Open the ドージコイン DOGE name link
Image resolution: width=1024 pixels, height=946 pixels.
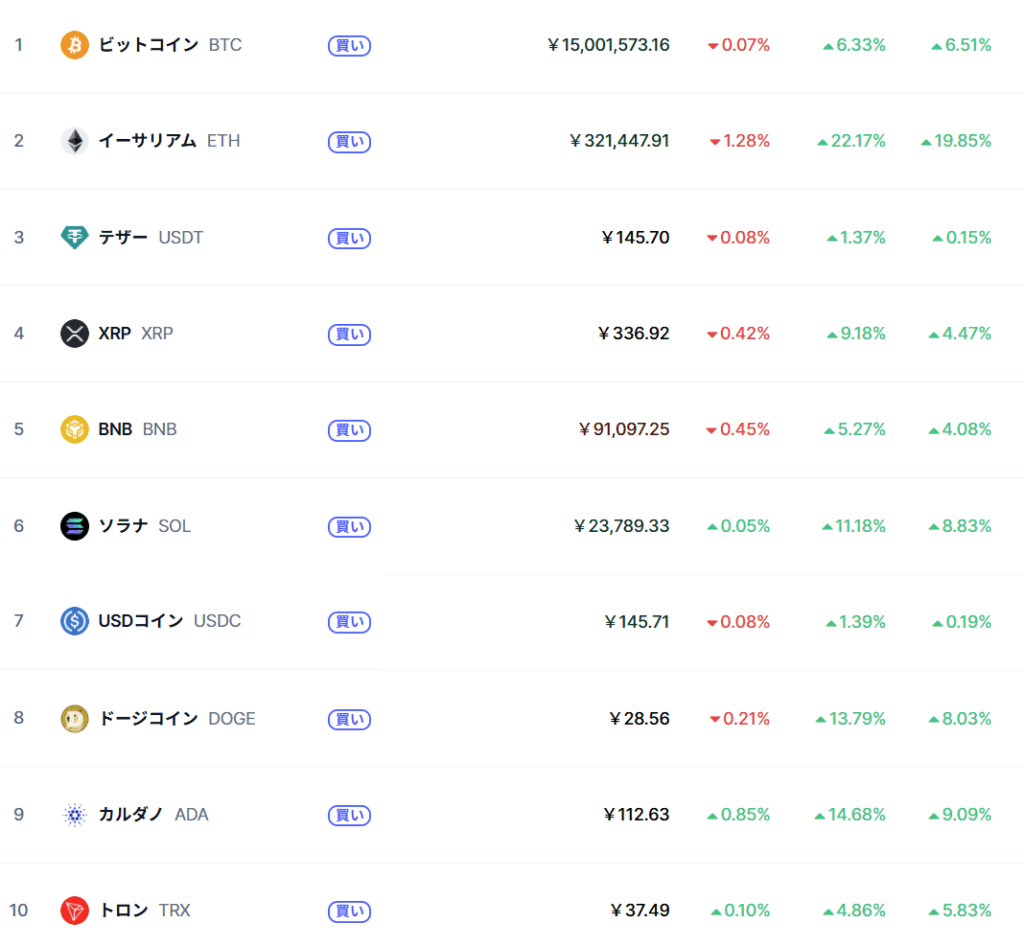click(x=177, y=719)
